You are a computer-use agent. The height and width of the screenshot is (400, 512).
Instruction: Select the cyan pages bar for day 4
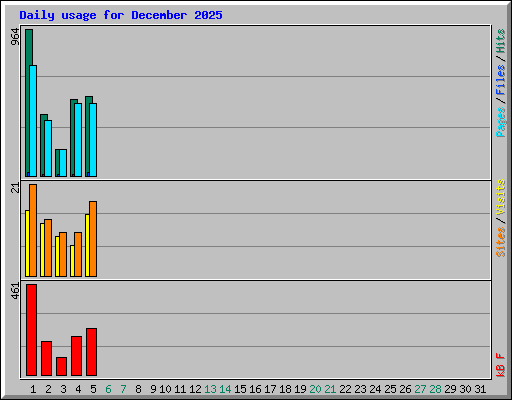pyautogui.click(x=78, y=140)
